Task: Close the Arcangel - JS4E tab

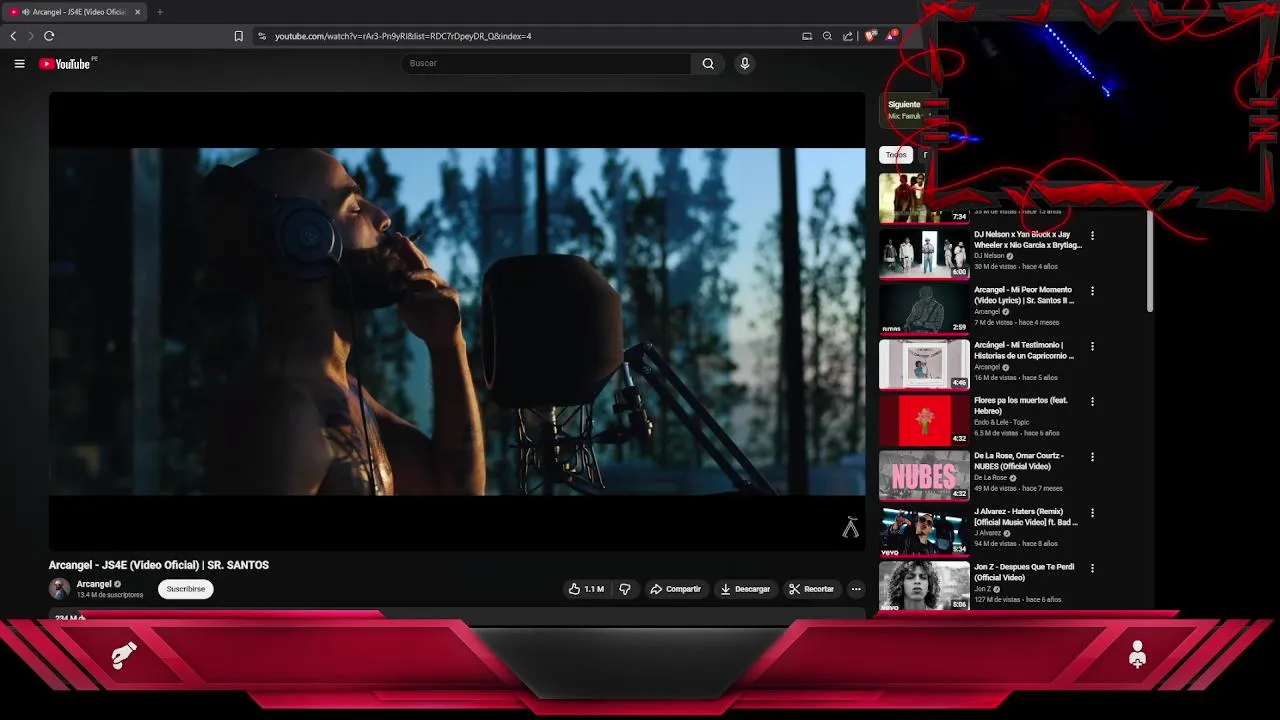Action: tap(137, 12)
